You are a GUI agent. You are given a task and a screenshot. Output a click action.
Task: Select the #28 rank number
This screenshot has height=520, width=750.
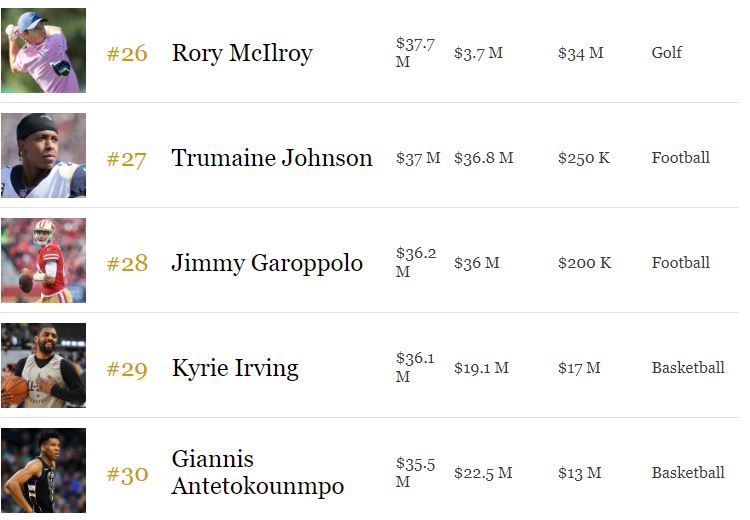coord(127,264)
